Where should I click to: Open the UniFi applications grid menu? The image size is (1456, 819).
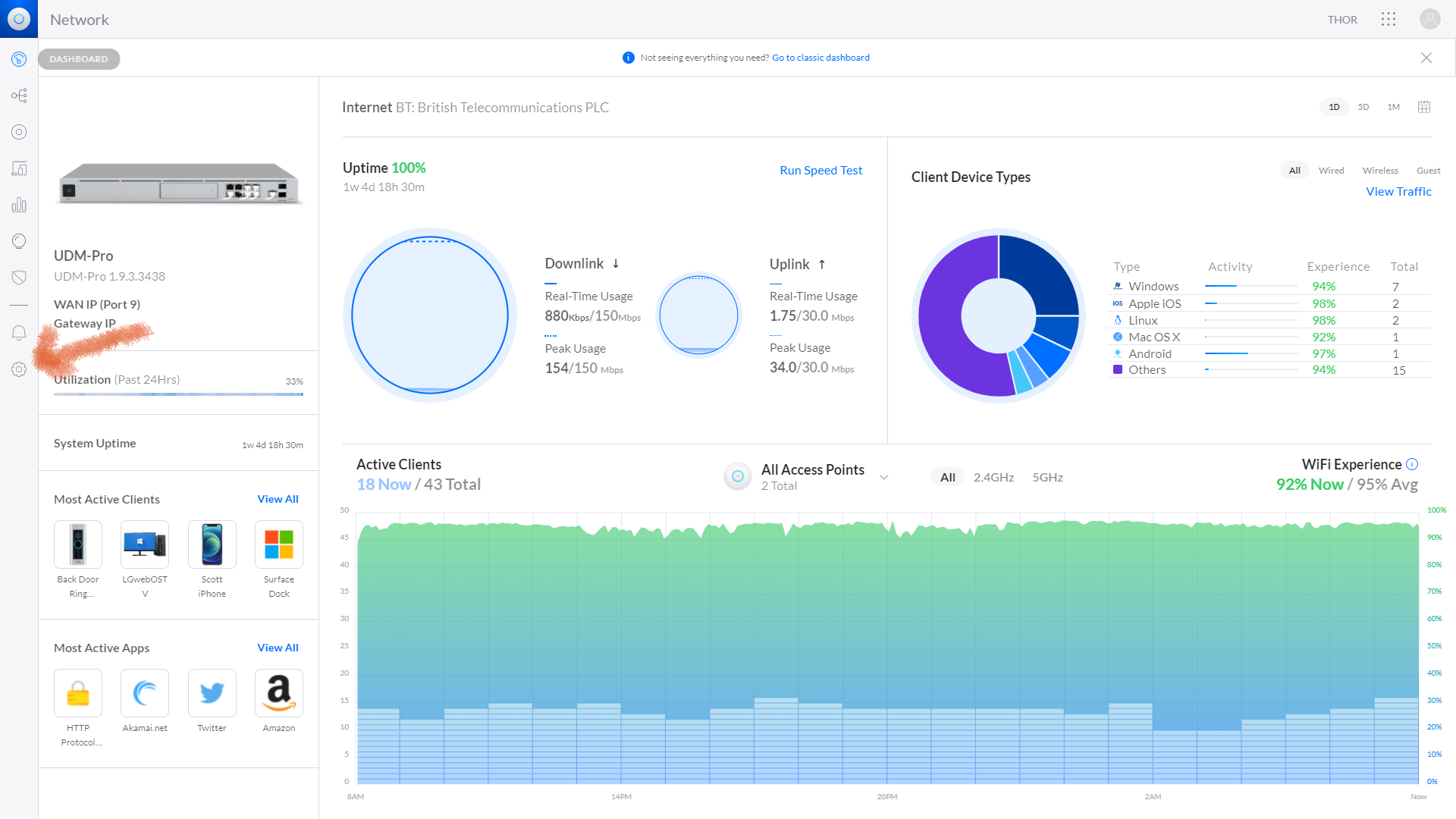pos(1389,19)
